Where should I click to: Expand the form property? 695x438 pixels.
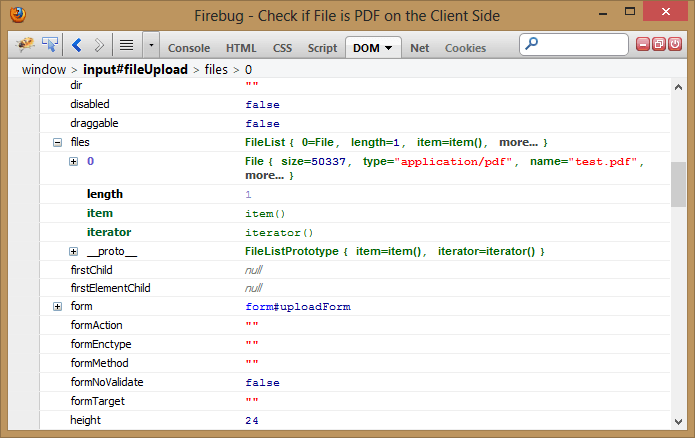57,306
